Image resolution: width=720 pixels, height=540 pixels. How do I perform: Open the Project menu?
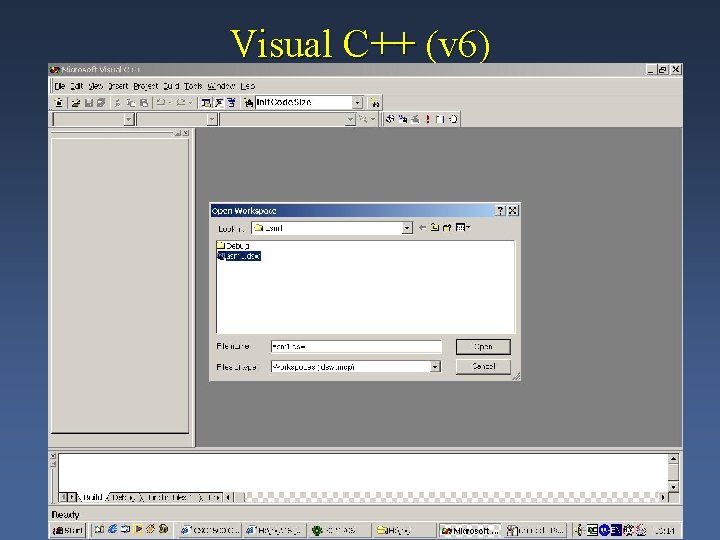point(146,86)
